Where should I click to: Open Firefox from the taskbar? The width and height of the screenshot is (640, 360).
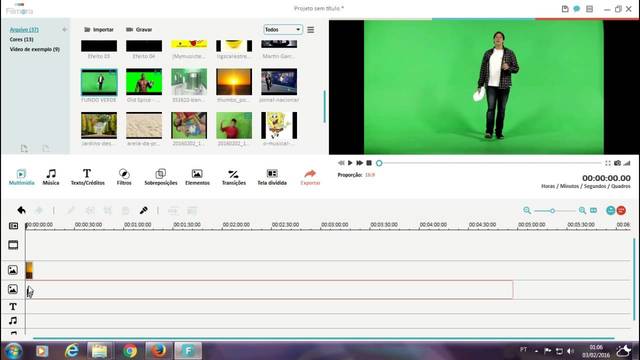point(159,351)
